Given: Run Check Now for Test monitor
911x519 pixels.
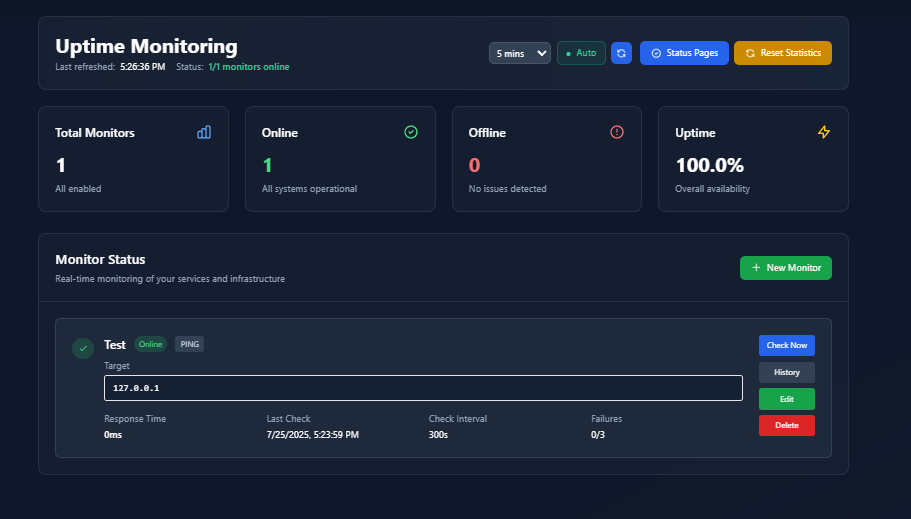Looking at the screenshot, I should (x=786, y=345).
